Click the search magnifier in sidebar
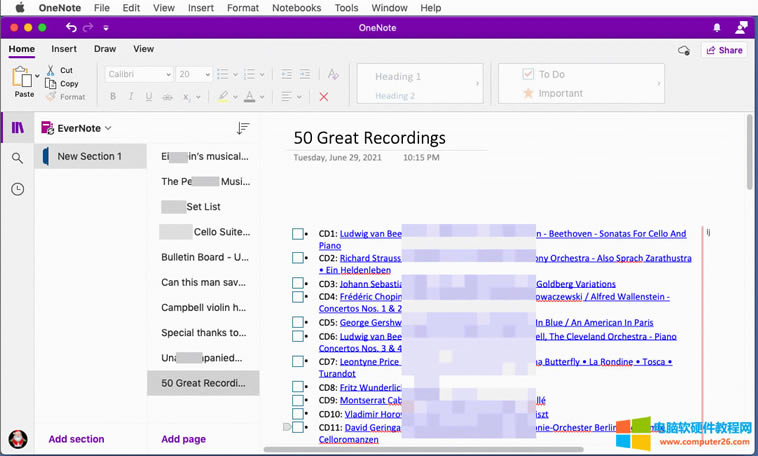The height and width of the screenshot is (456, 758). 17,158
